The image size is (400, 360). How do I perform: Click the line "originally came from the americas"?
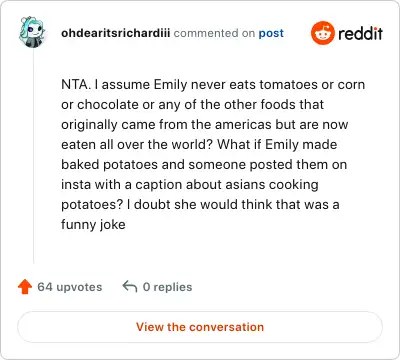tap(205, 125)
